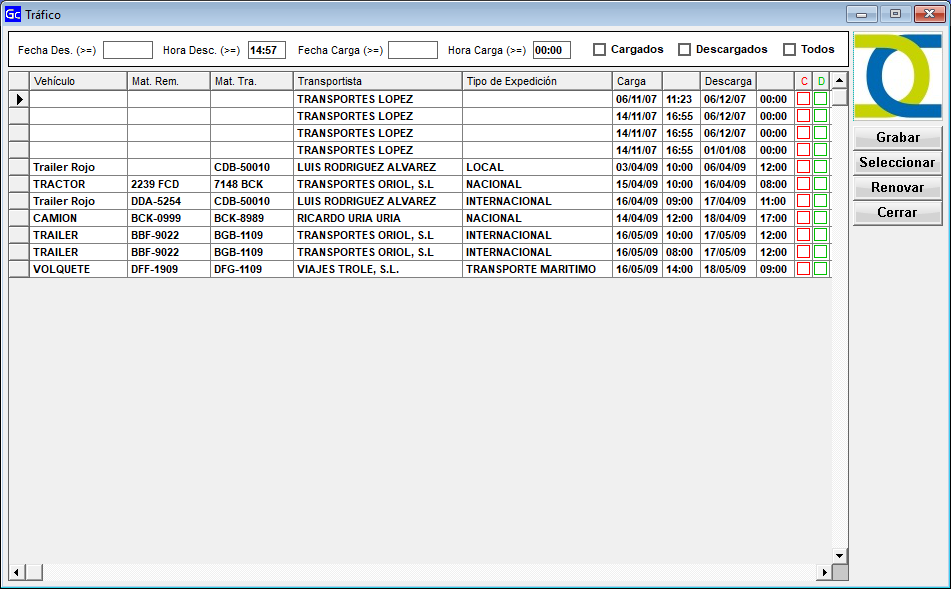Click the blue and green company logo
The height and width of the screenshot is (589, 951).
coord(898,76)
